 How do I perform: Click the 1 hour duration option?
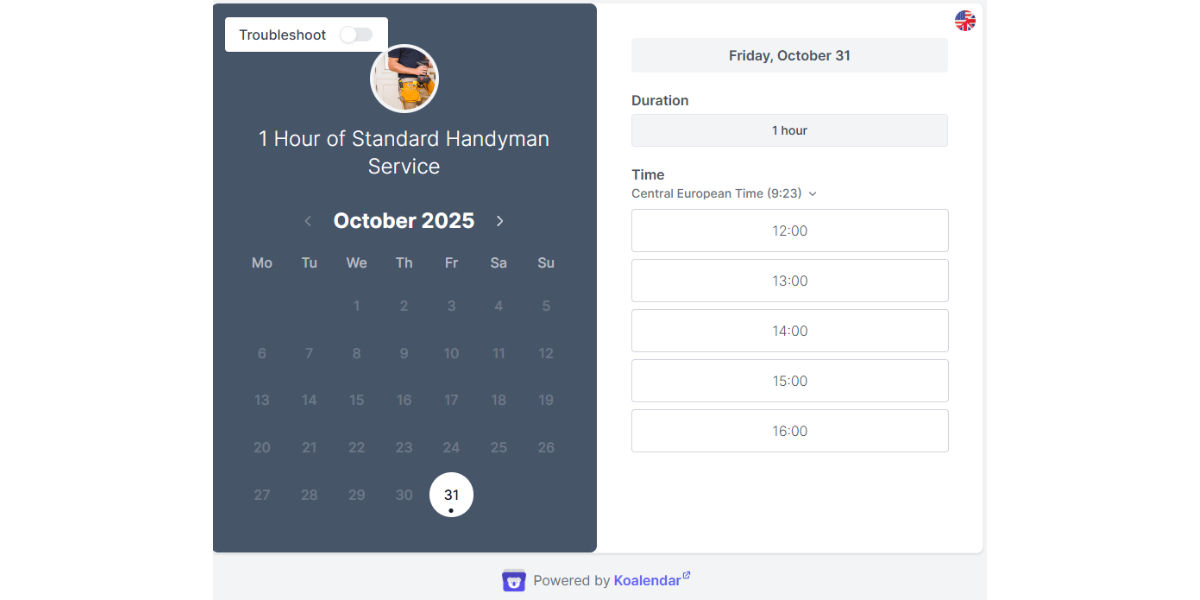click(789, 130)
